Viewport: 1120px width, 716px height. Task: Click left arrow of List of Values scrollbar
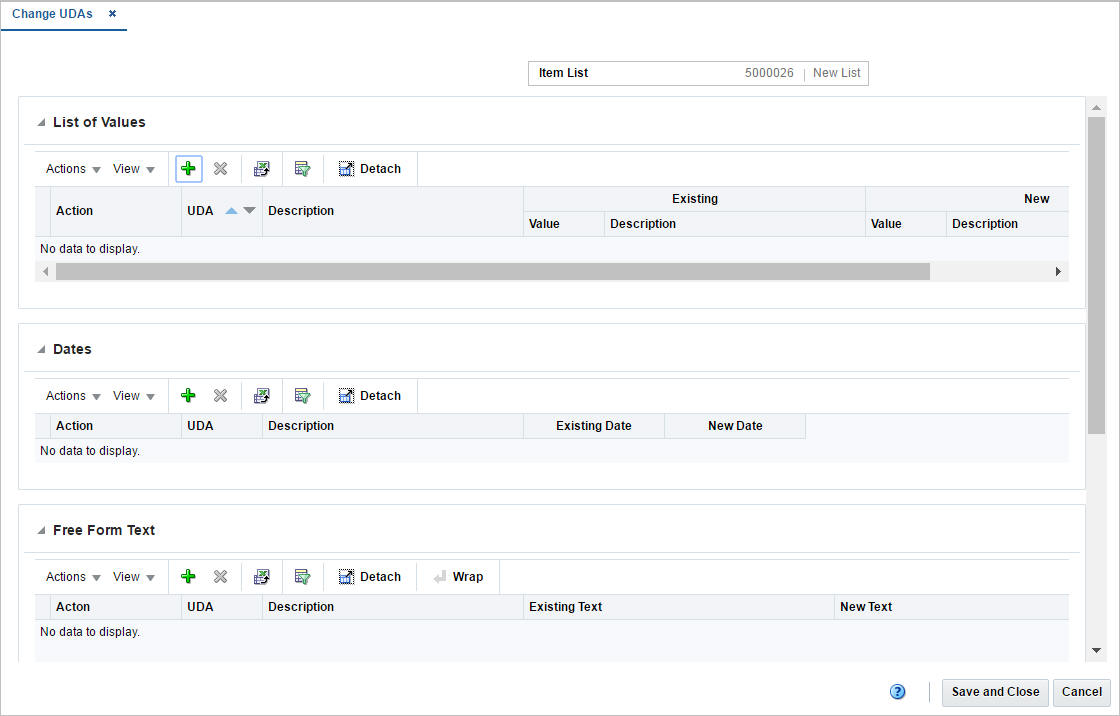(x=46, y=272)
